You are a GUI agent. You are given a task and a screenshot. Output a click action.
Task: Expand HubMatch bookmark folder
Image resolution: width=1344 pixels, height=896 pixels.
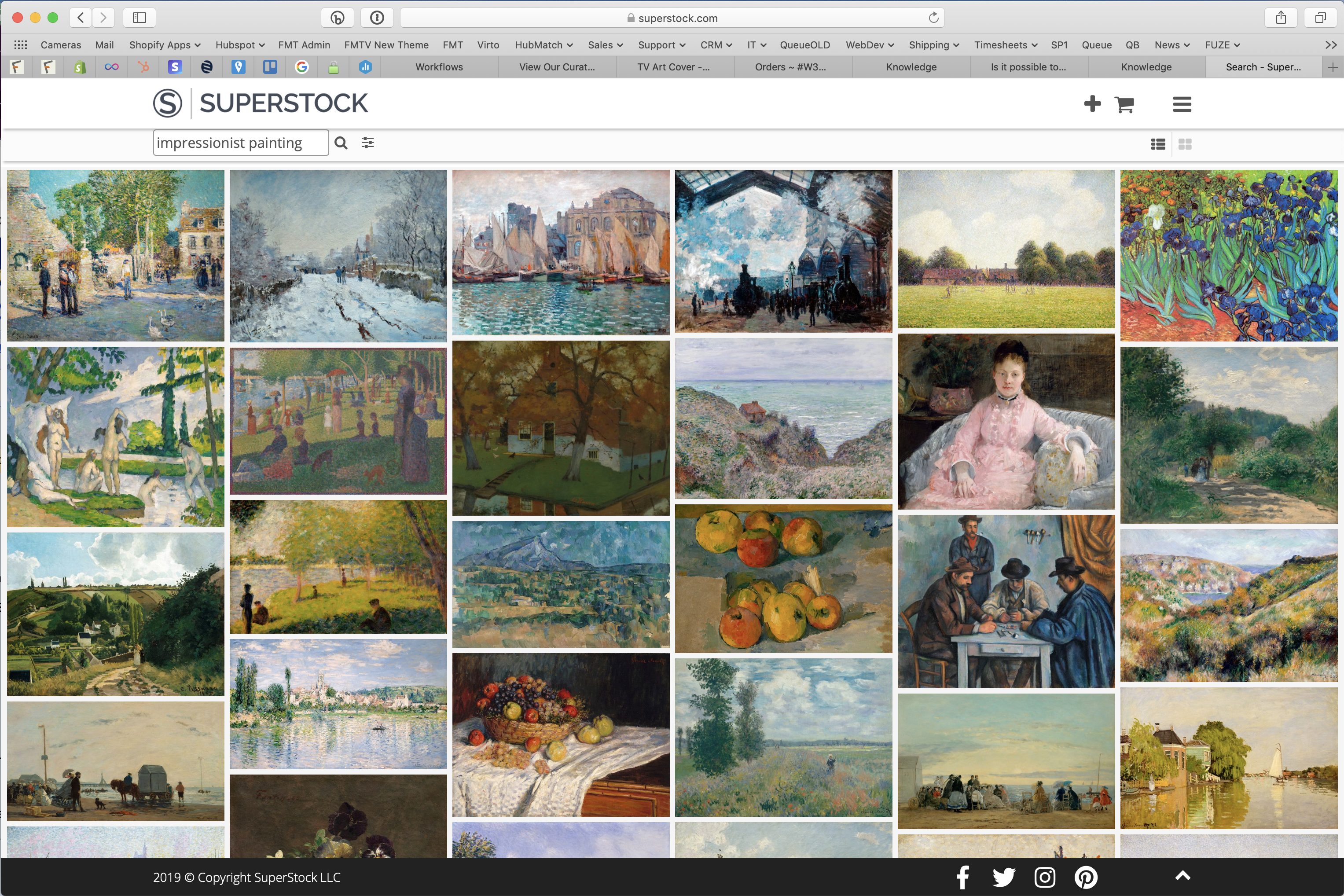543,44
